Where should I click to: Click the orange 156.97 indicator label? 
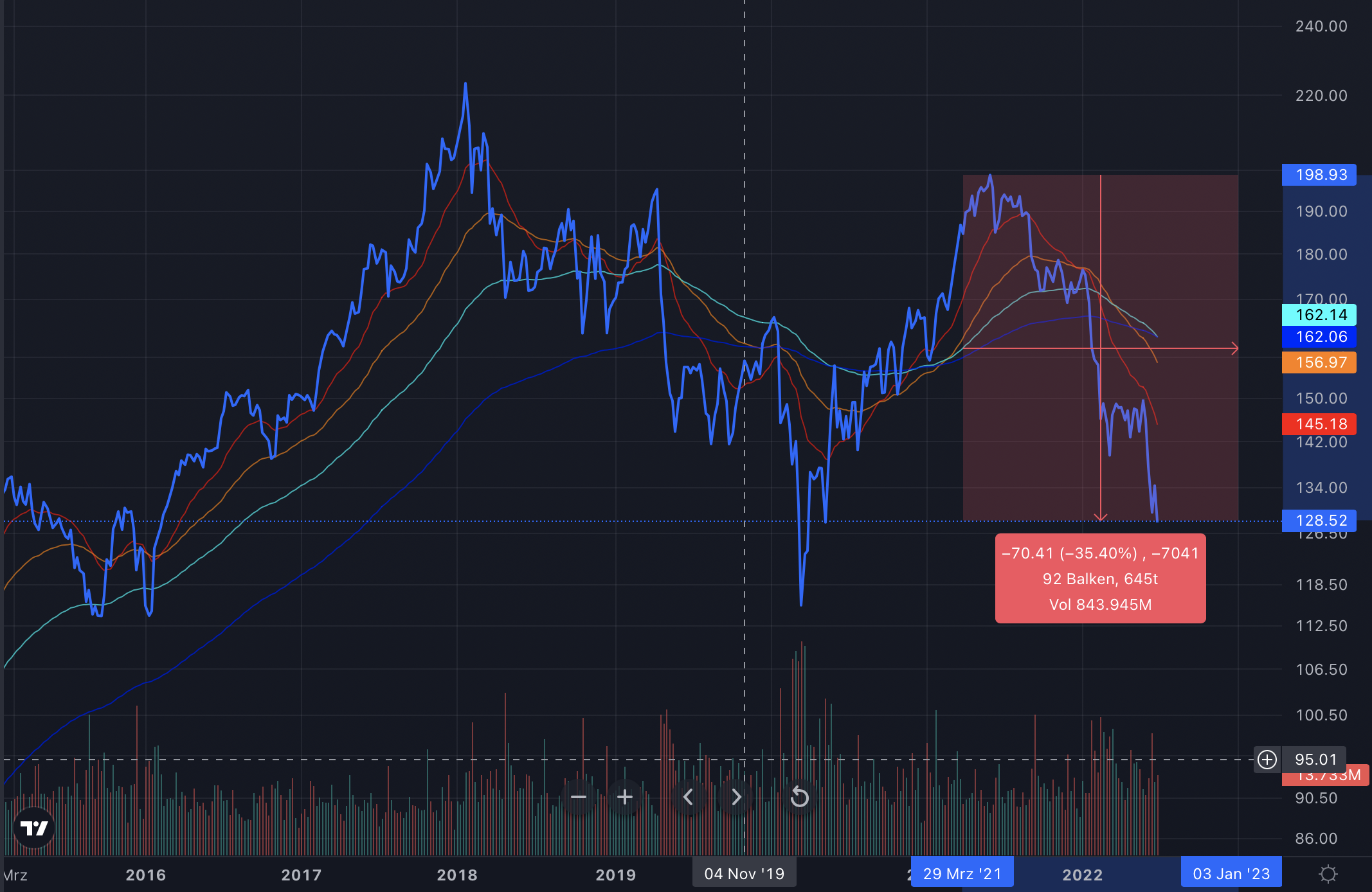click(1319, 362)
